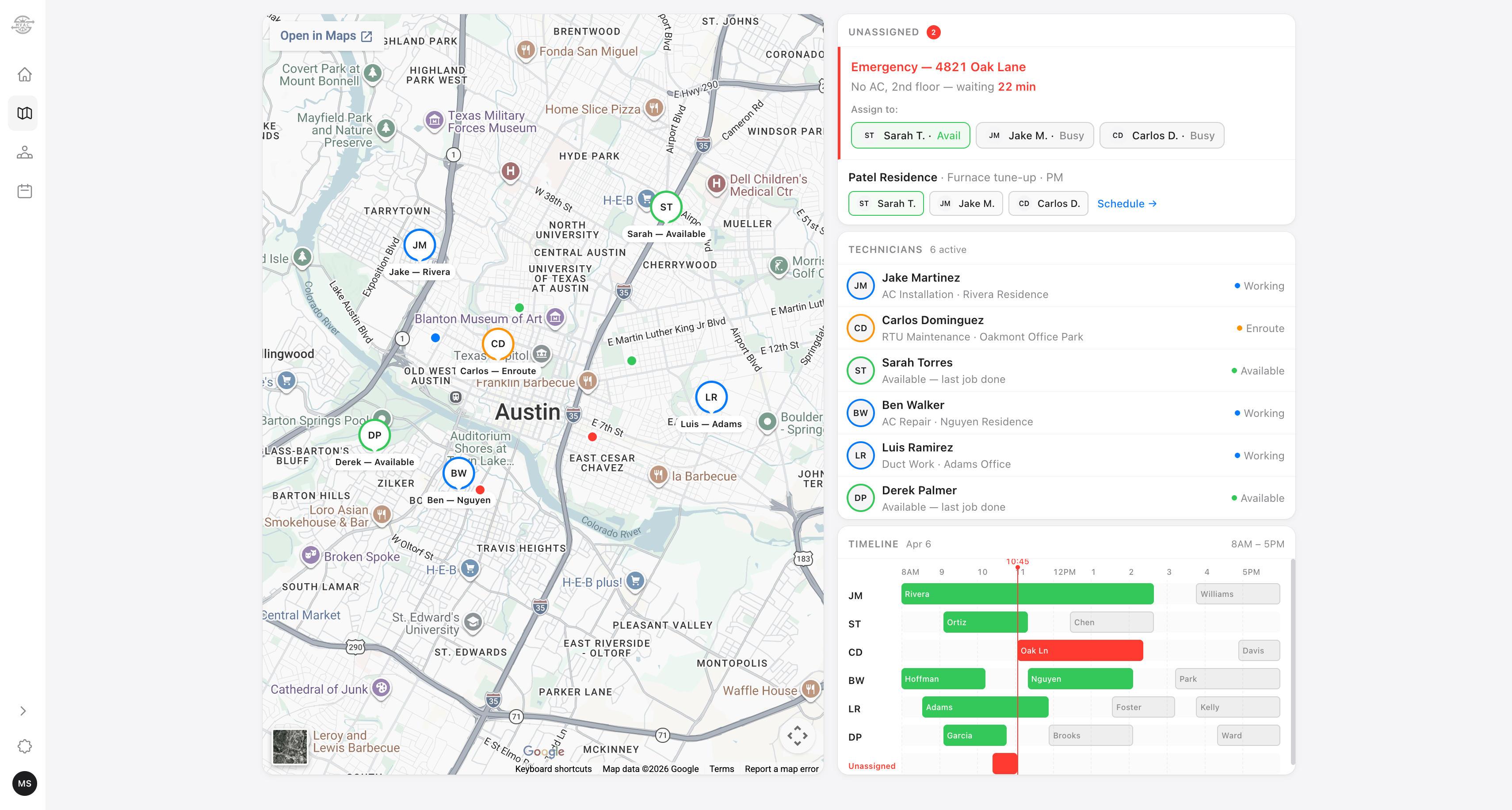Screen dimensions: 1512x810
Task: Toggle fullscreen mode on the map
Action: pyautogui.click(x=797, y=735)
